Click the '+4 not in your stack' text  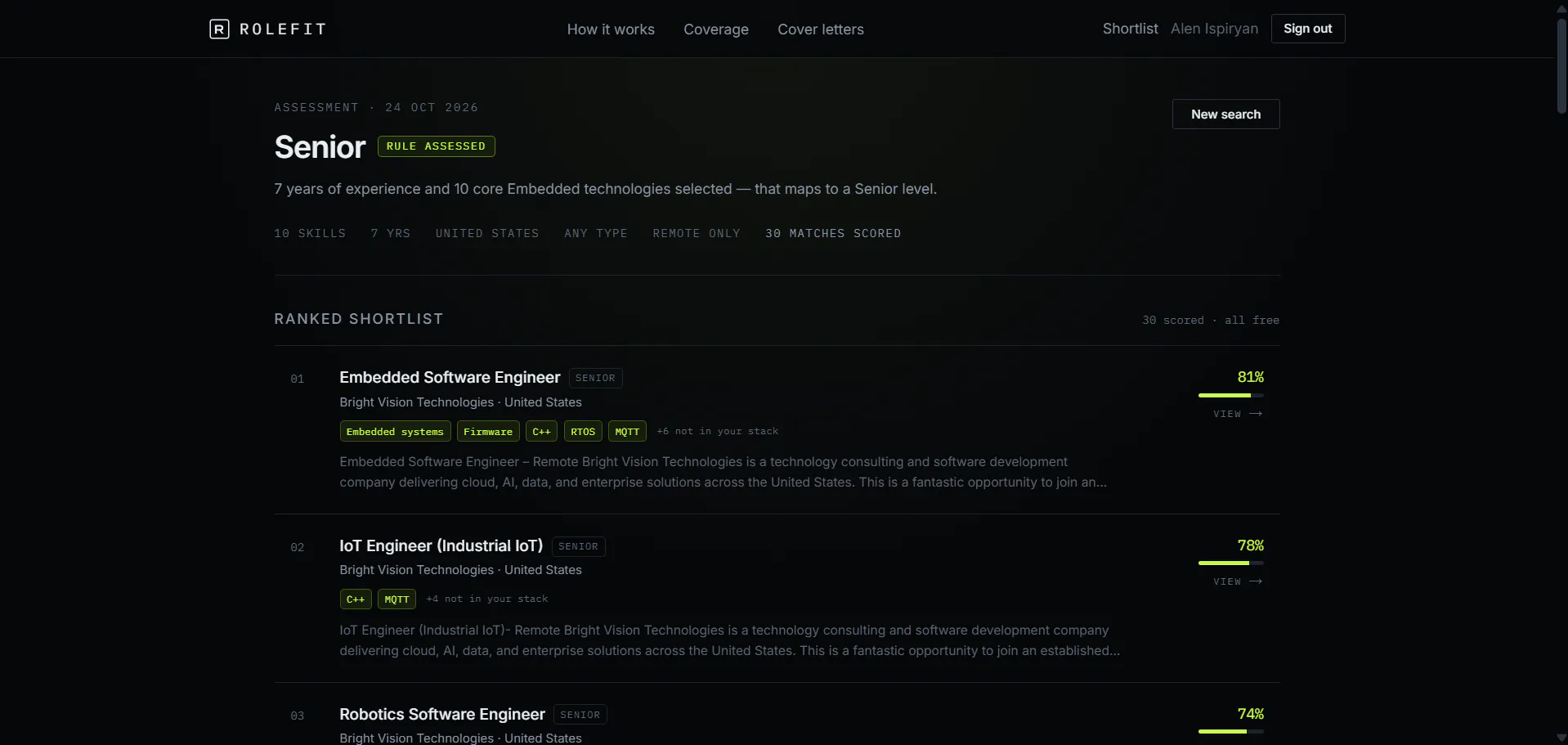coord(487,599)
